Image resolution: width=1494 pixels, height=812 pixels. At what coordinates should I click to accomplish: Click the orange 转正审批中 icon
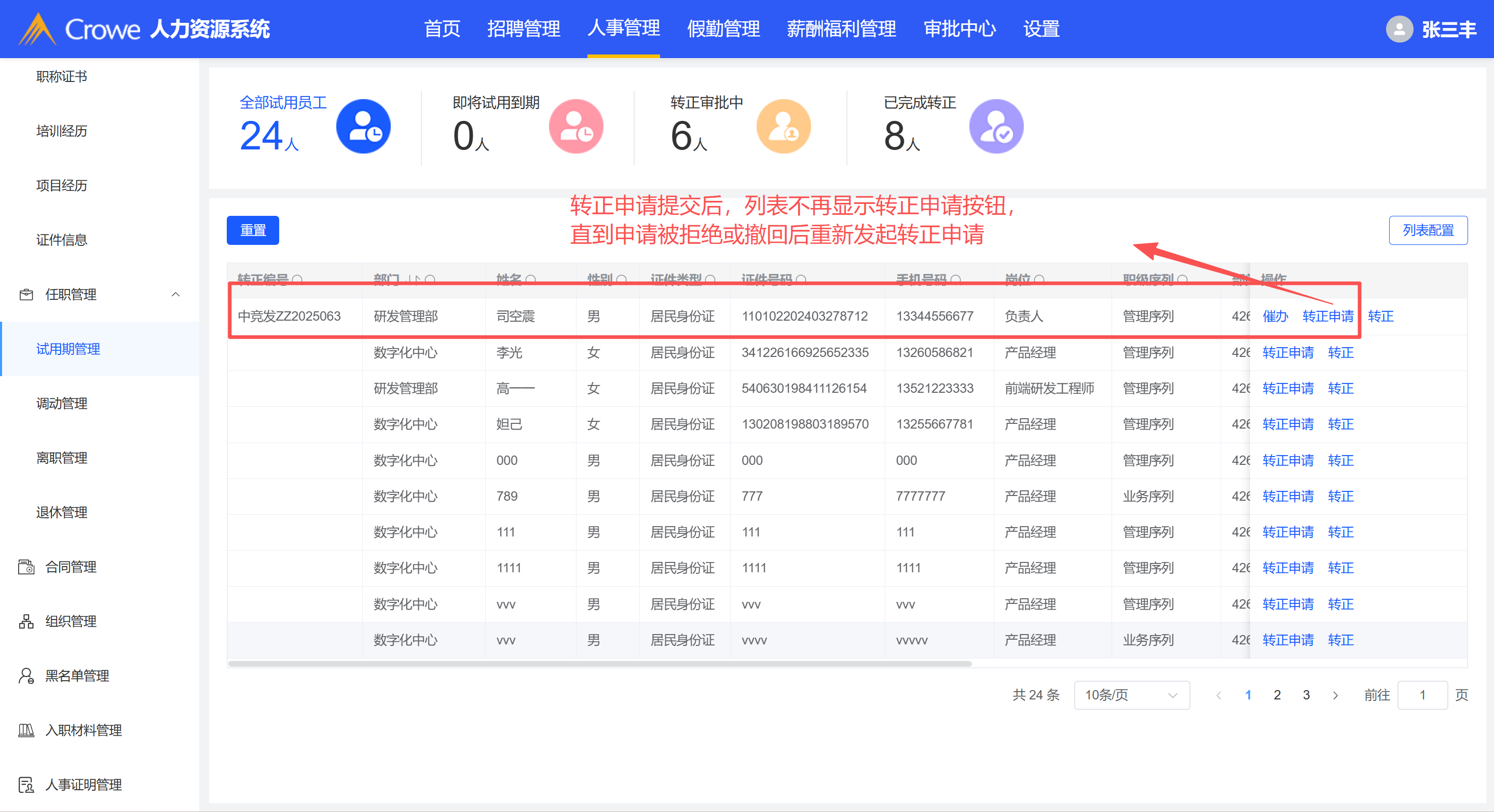[783, 127]
